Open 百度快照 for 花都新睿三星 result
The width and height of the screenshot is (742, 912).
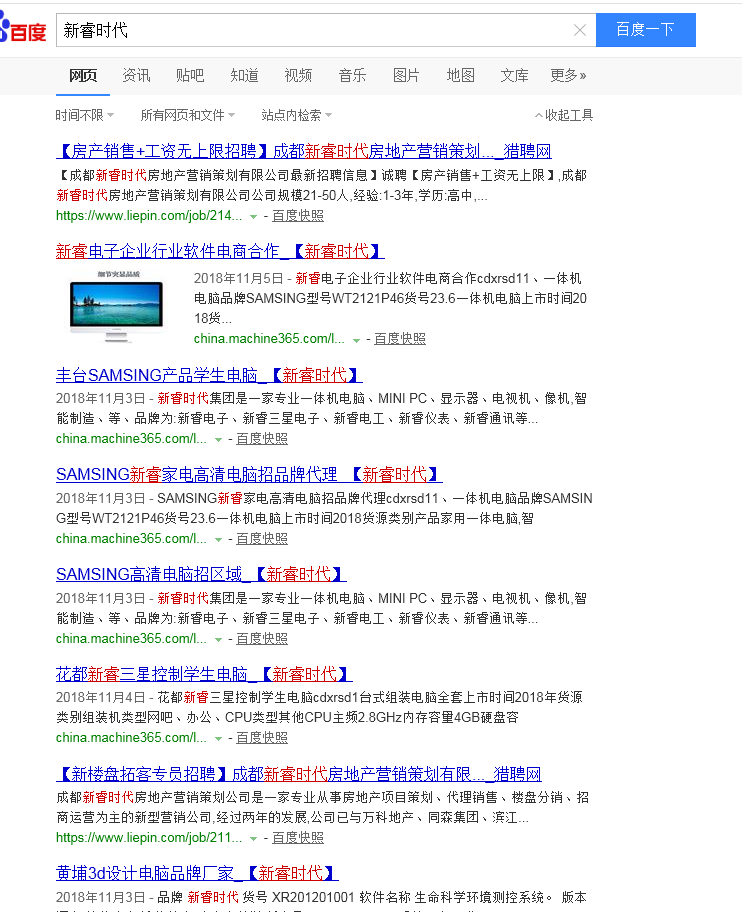pyautogui.click(x=262, y=738)
